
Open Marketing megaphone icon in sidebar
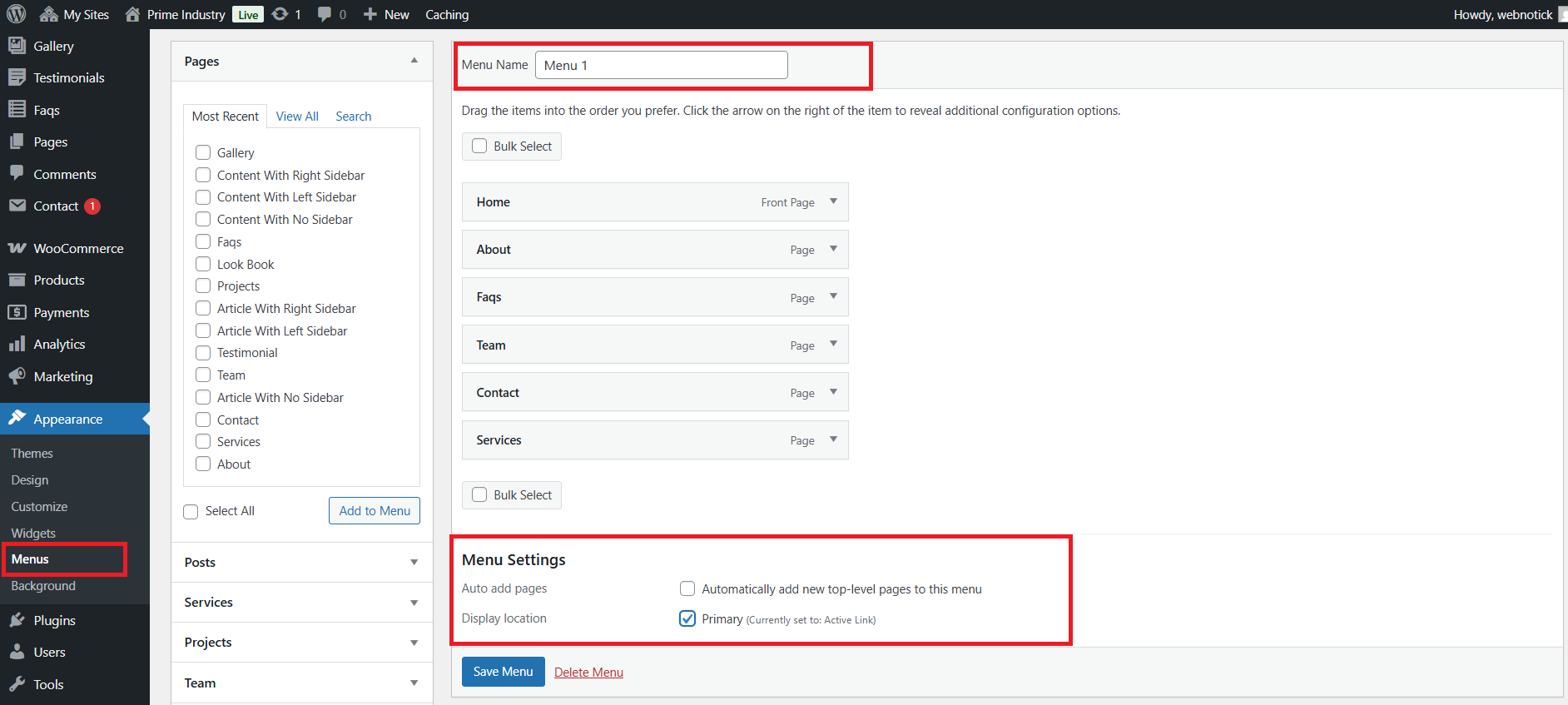(x=17, y=376)
